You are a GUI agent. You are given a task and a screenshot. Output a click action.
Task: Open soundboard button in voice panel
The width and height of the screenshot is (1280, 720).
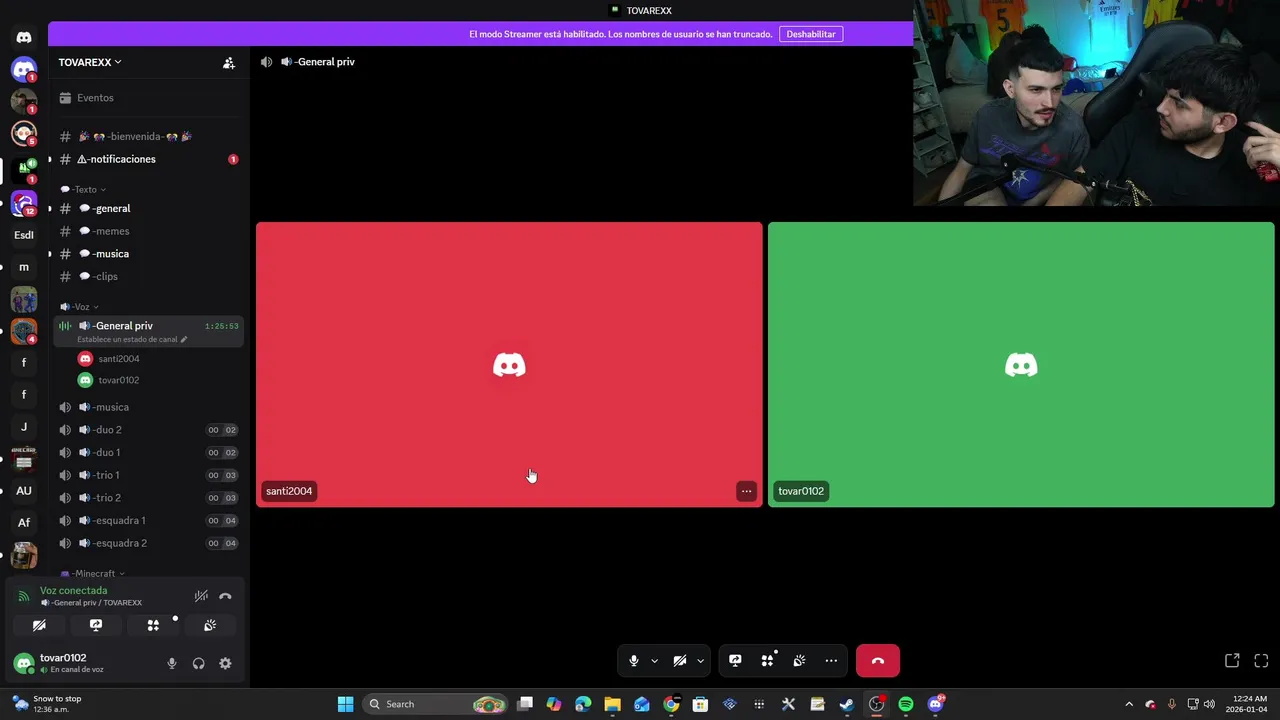tap(210, 625)
